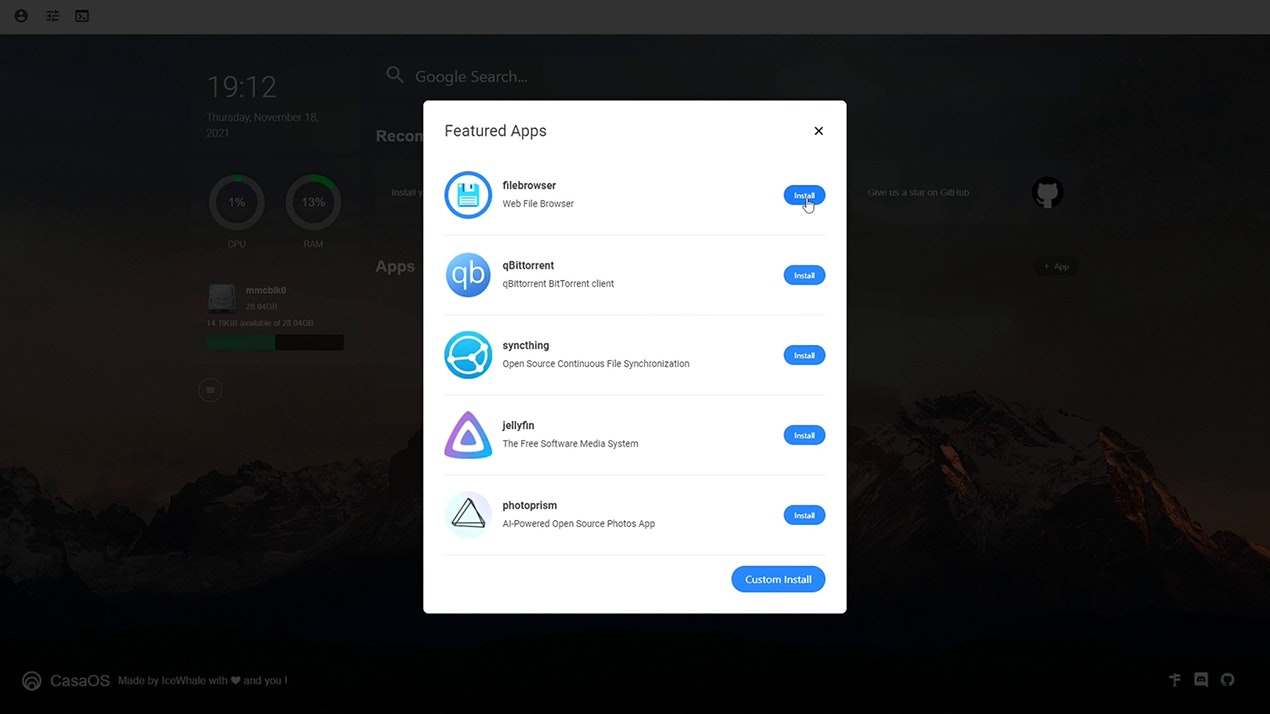1270x714 pixels.
Task: Open the account profile icon in top bar
Action: click(x=21, y=16)
